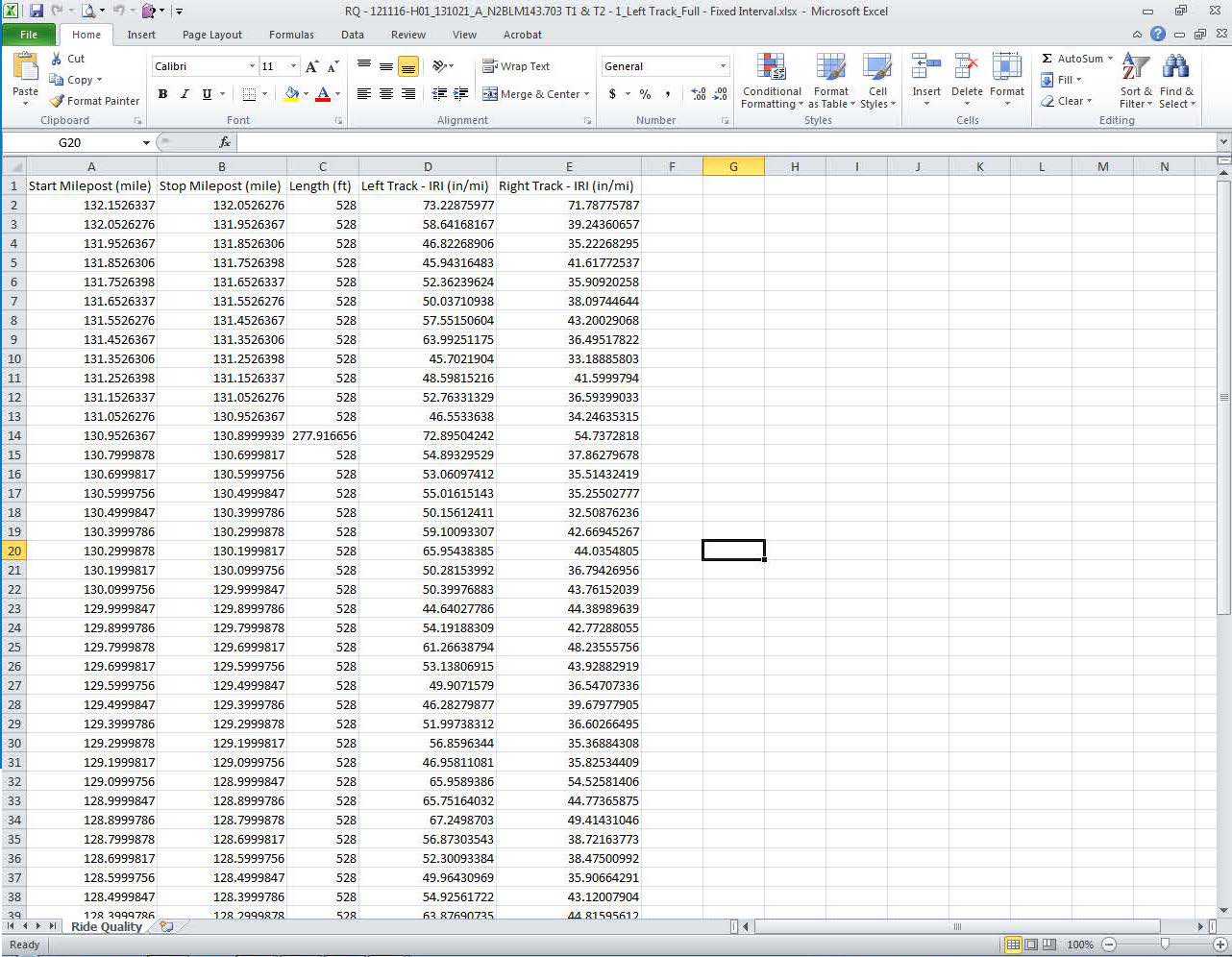Click the Delete cells icon

click(967, 67)
